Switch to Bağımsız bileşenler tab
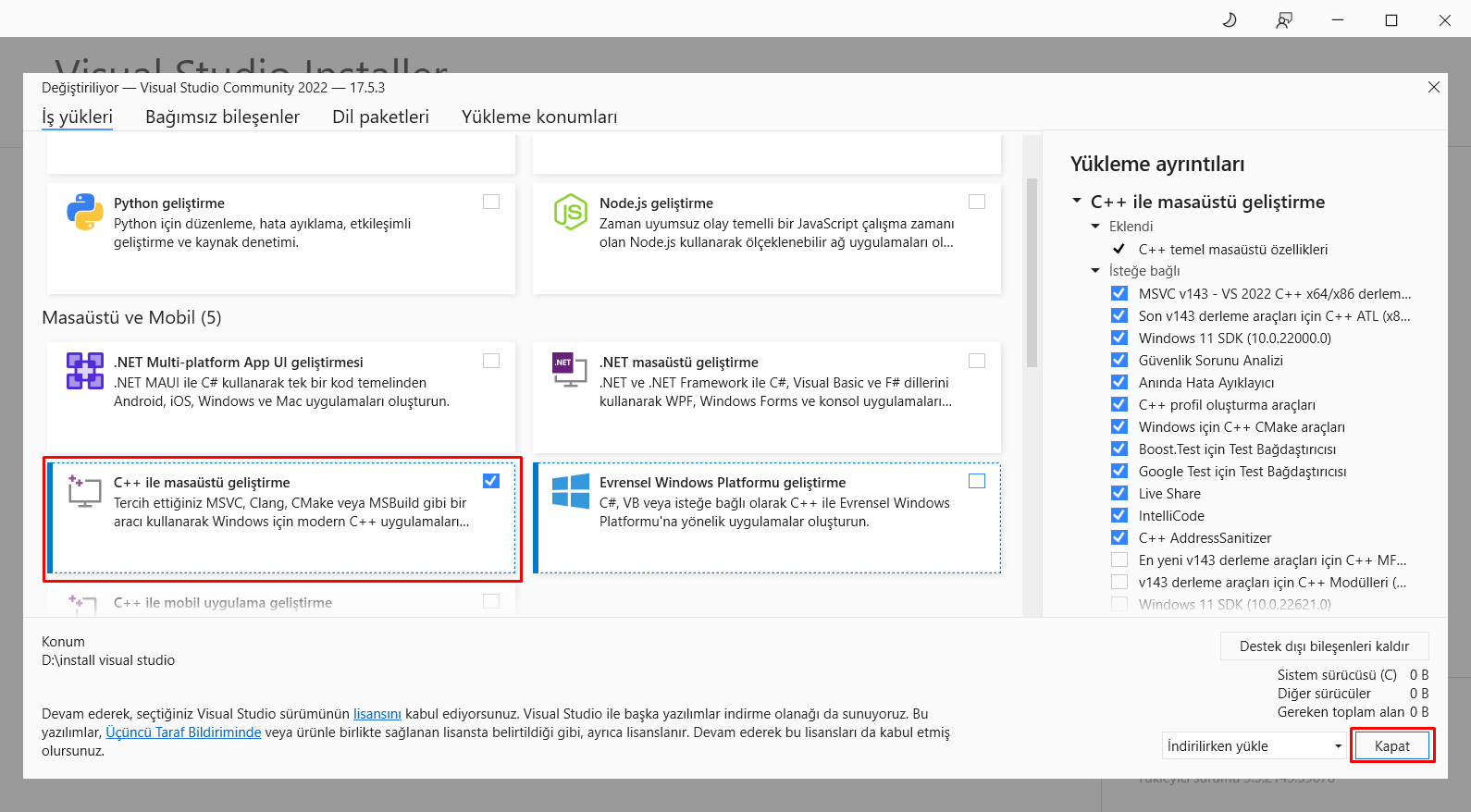The image size is (1471, 812). [222, 117]
